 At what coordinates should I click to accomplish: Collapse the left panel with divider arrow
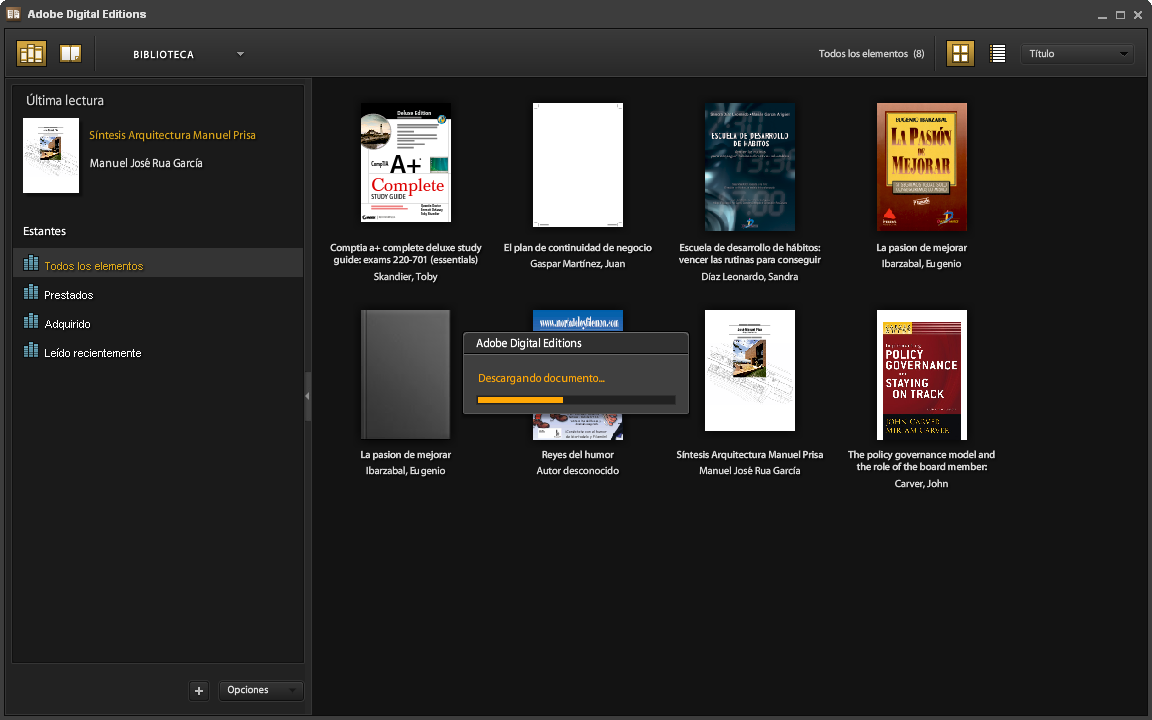308,396
